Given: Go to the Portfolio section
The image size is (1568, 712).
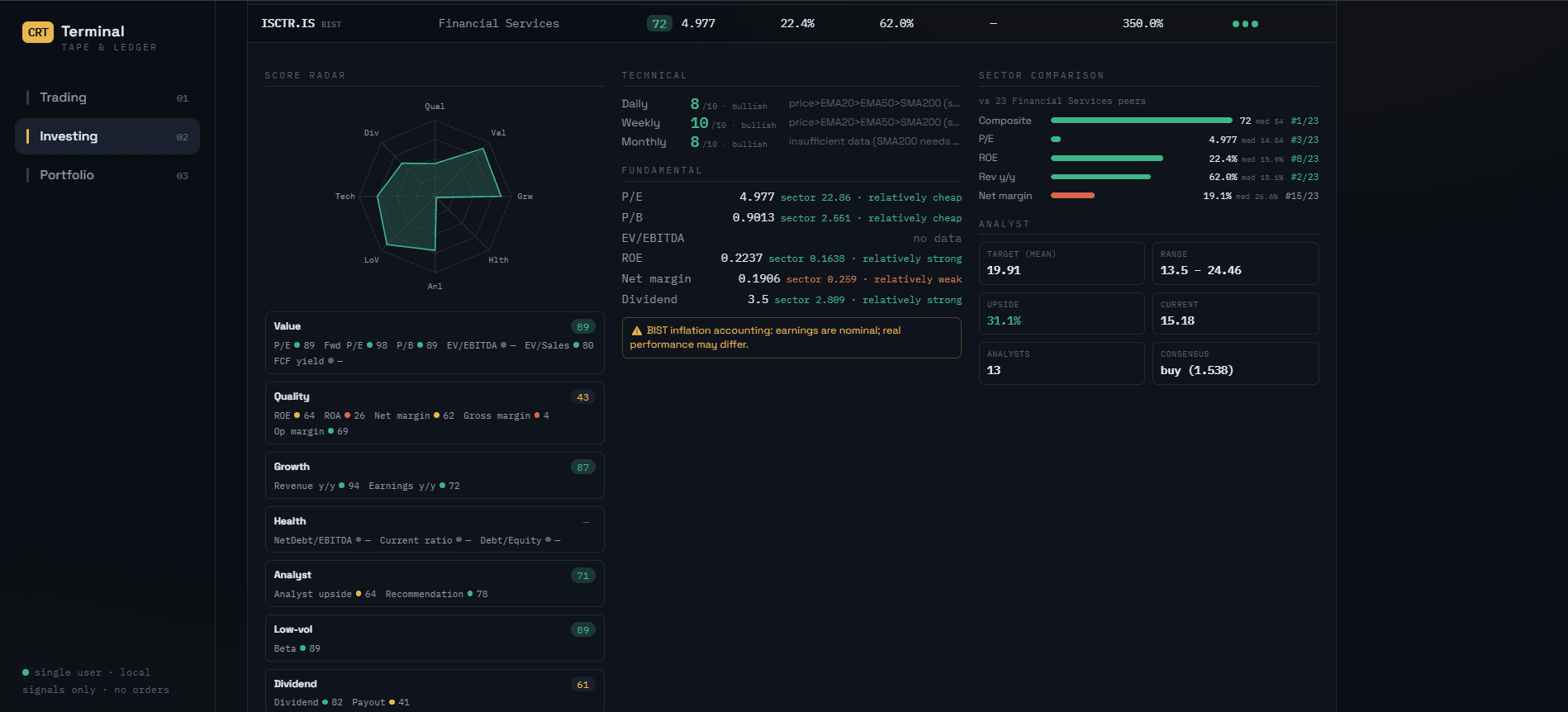Looking at the screenshot, I should (x=107, y=175).
